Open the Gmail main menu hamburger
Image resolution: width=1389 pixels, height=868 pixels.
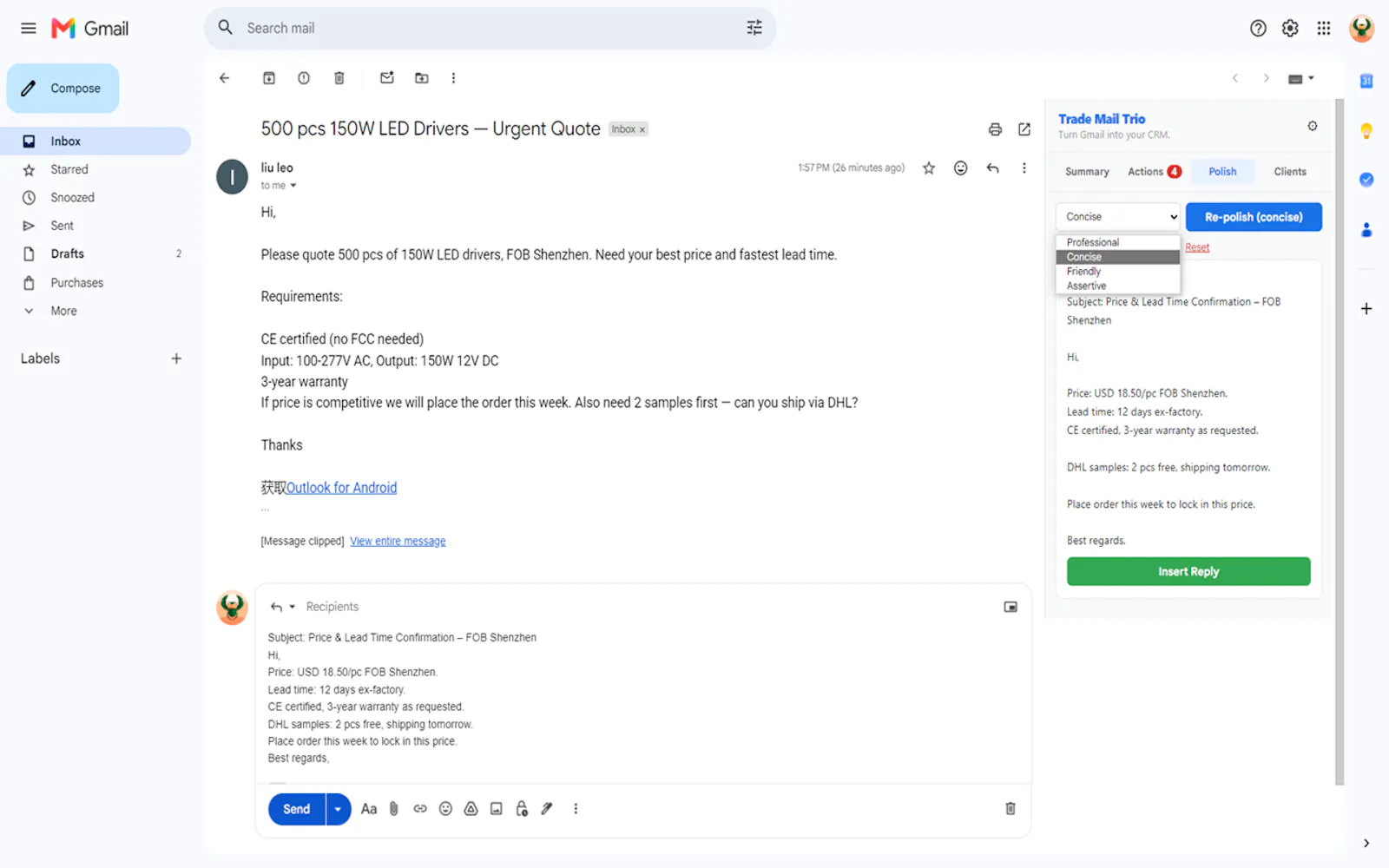click(x=29, y=28)
